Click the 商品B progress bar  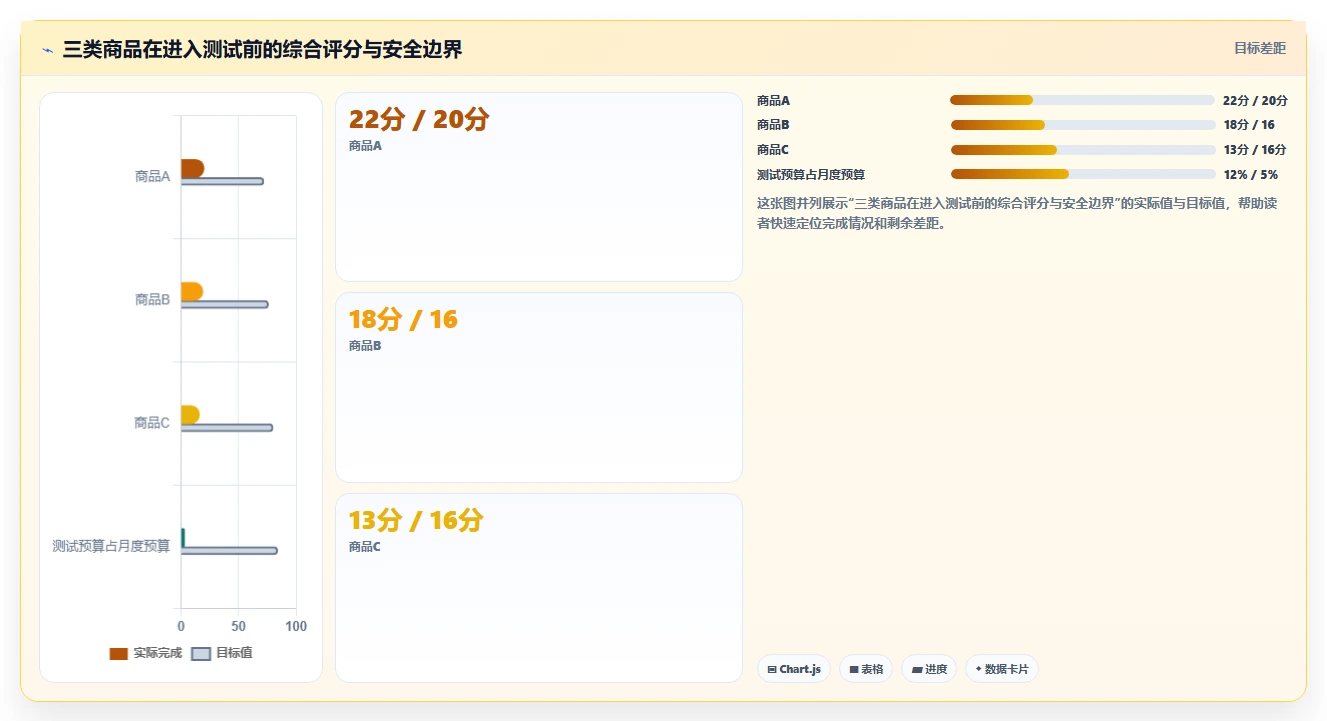1082,125
